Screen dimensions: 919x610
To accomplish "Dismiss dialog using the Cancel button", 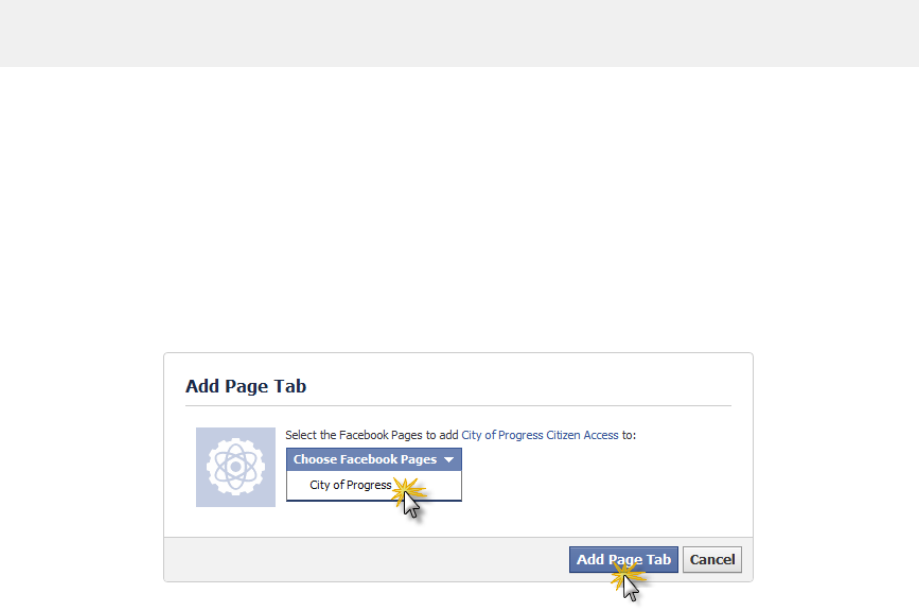I will [x=712, y=560].
